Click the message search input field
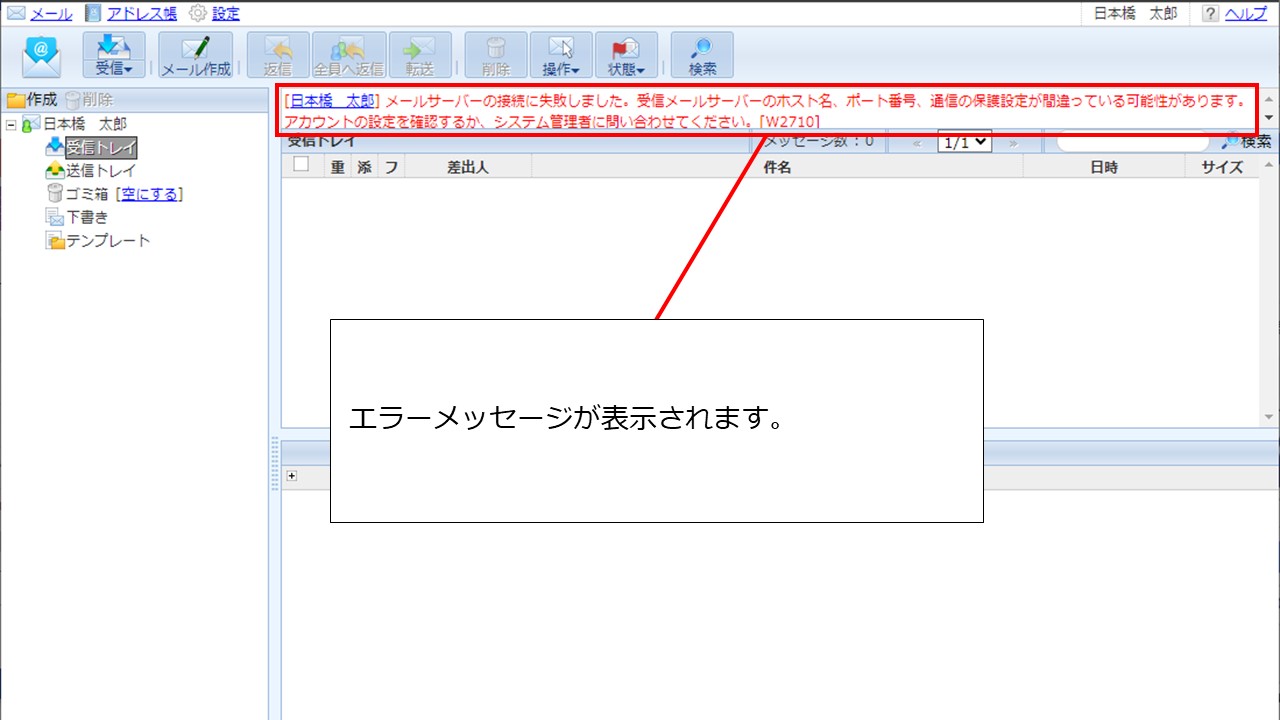The width and height of the screenshot is (1280, 720). pyautogui.click(x=1133, y=142)
